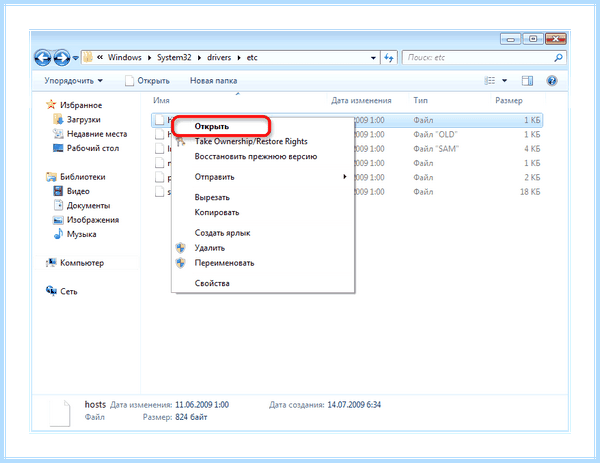Open Help with the question mark icon
Screen dimensions: 600x463
click(552, 81)
